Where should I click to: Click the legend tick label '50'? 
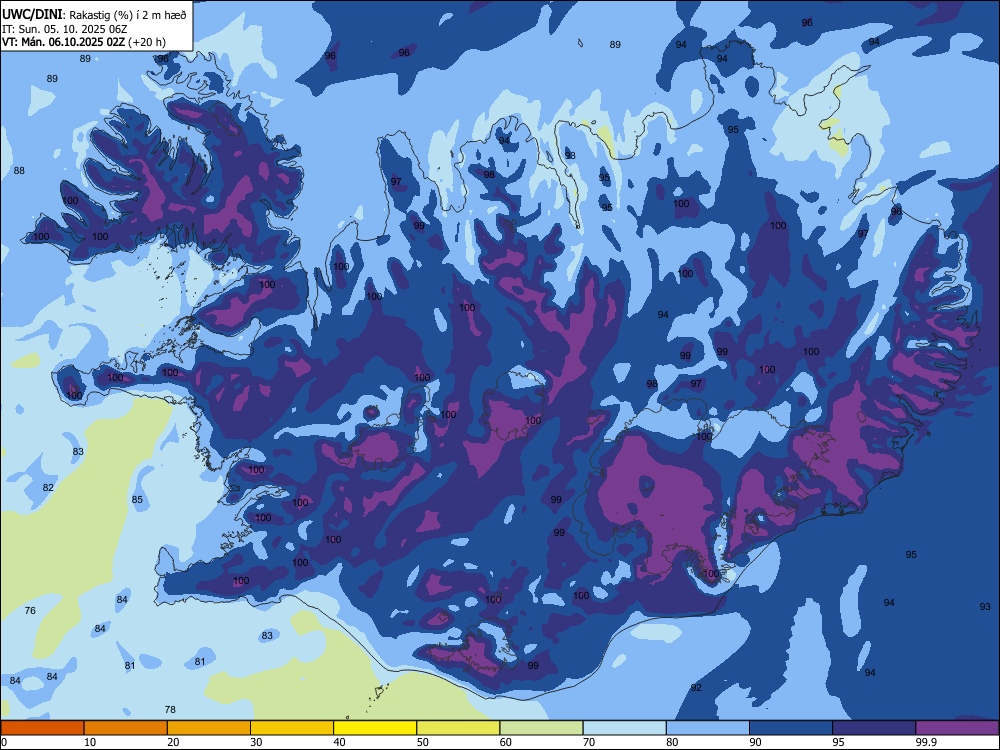[x=423, y=742]
